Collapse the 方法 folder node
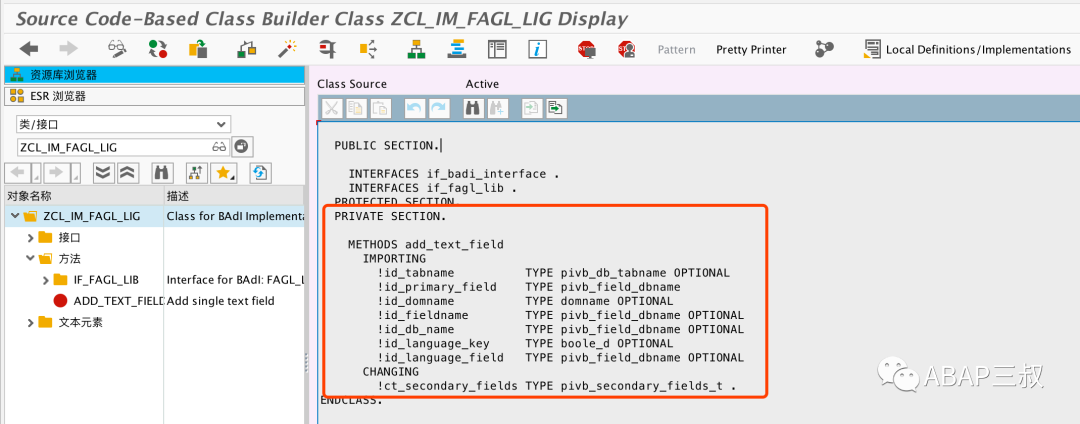1080x424 pixels. [30, 259]
